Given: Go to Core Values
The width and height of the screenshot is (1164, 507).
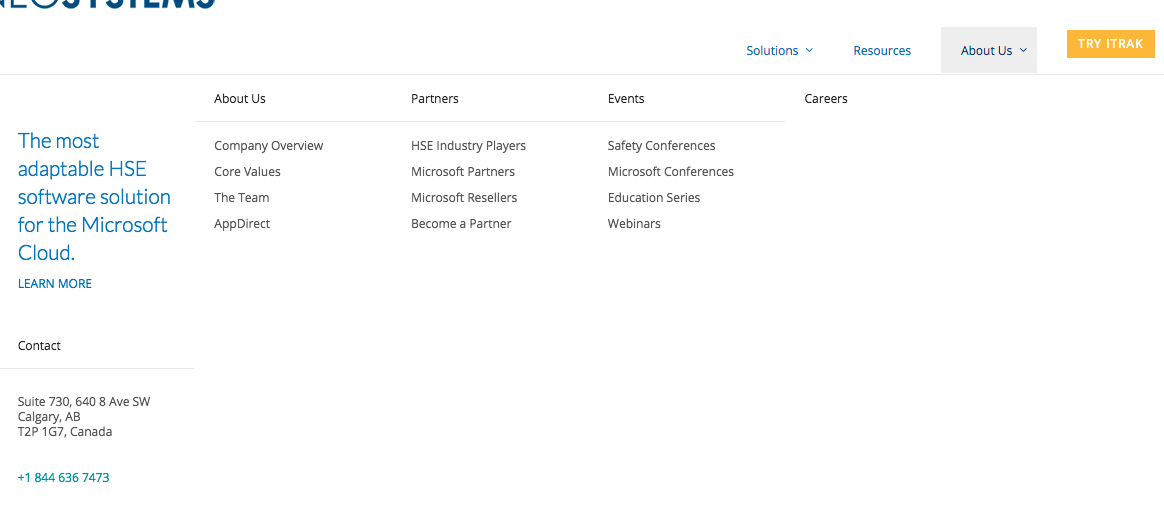Looking at the screenshot, I should pos(247,171).
